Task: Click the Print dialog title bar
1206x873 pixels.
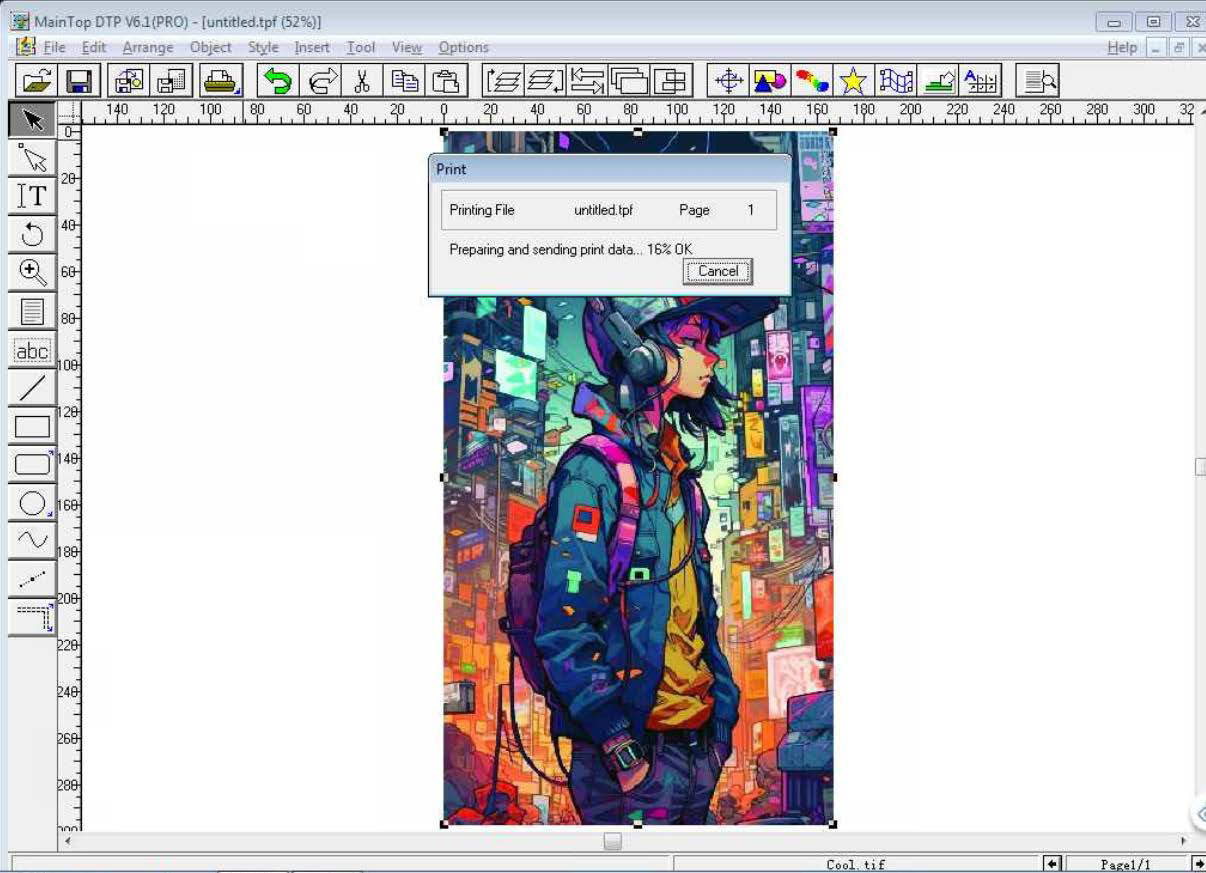Action: [609, 169]
